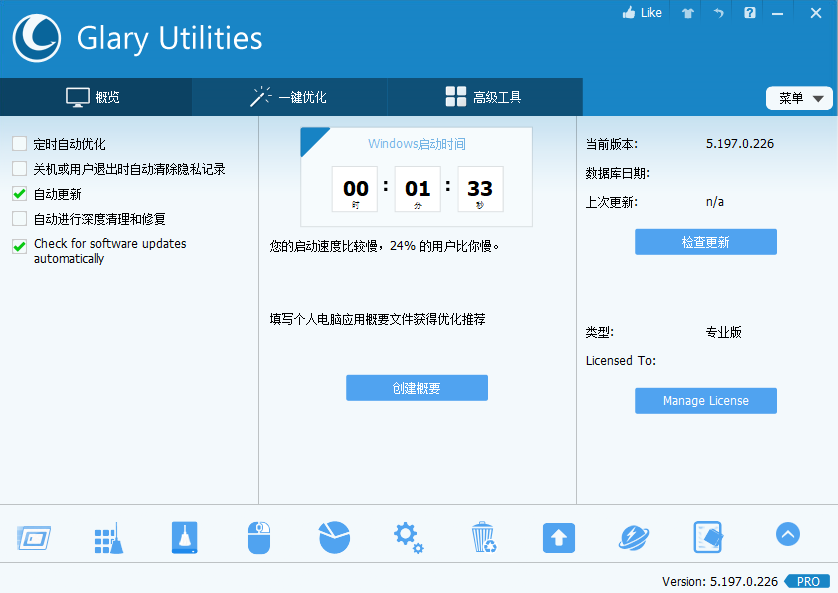Enable the 定时自动优化 checkbox
This screenshot has width=838, height=593.
(20, 144)
